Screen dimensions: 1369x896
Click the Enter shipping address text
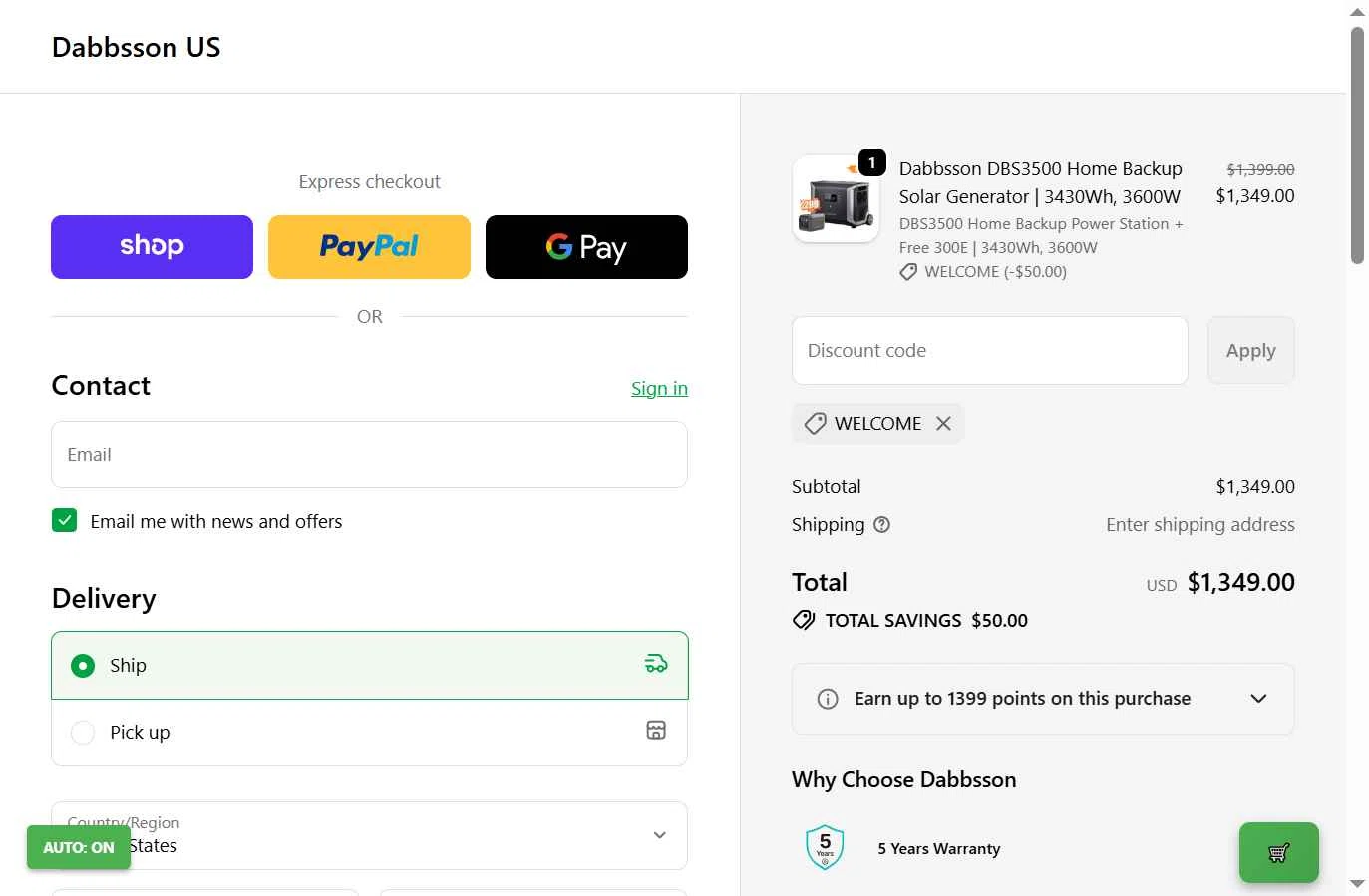click(x=1200, y=524)
